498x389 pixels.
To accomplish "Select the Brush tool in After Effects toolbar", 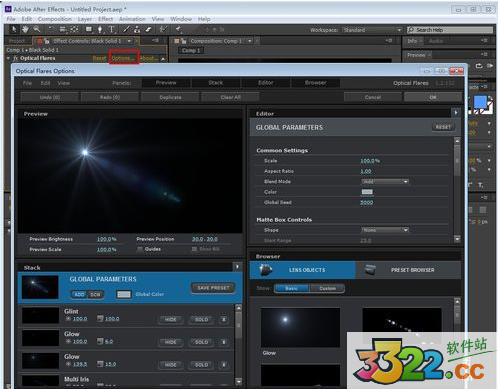I will [x=126, y=30].
